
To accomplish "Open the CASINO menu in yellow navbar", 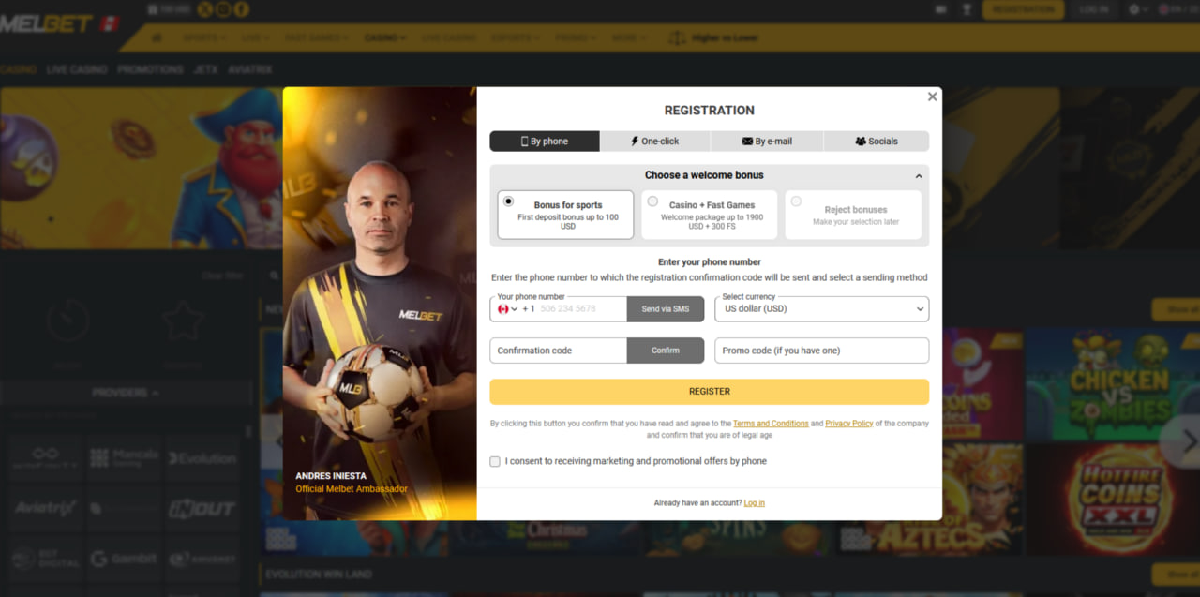I will [385, 38].
